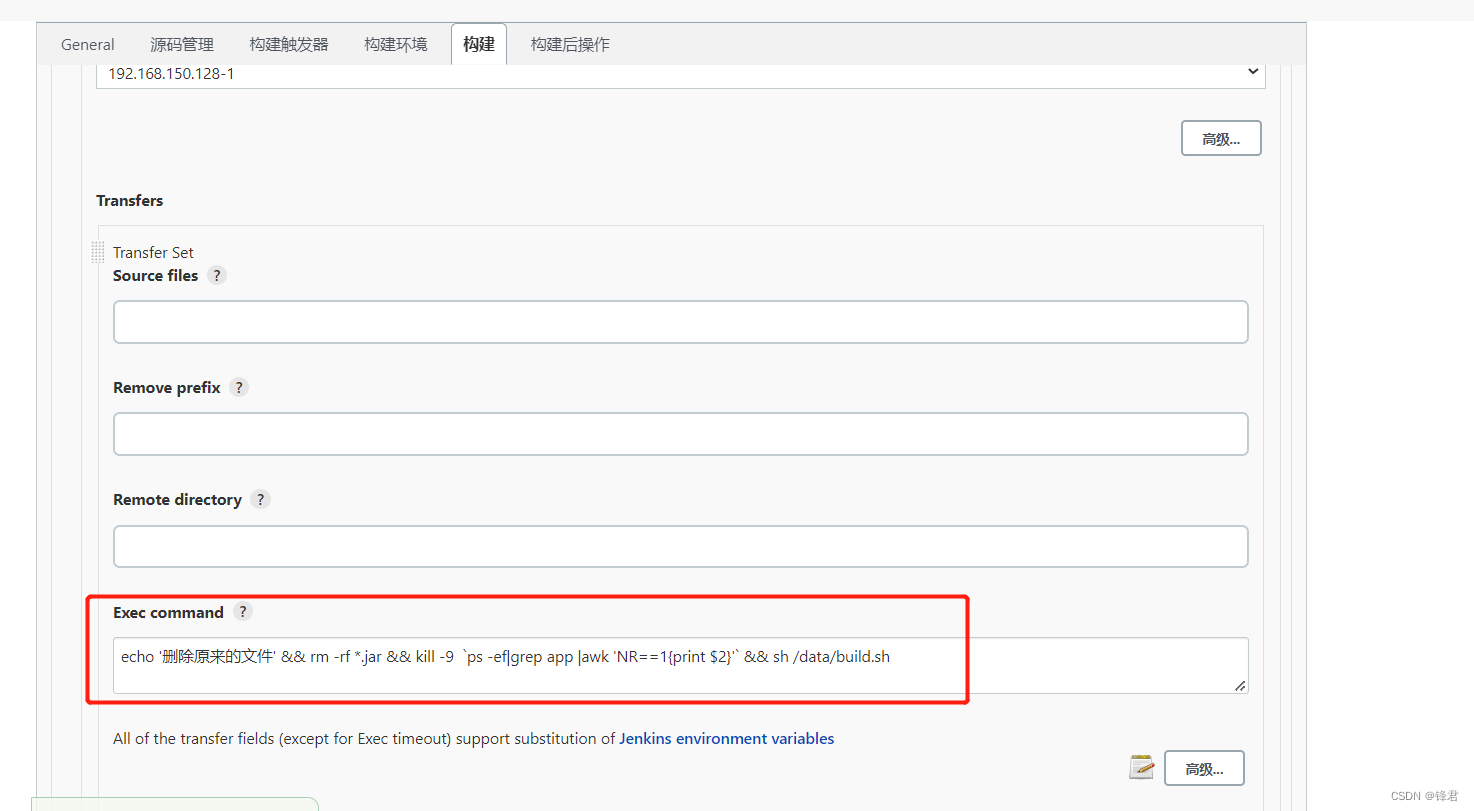The width and height of the screenshot is (1474, 811).
Task: Click the Transfers section heading
Action: point(130,201)
